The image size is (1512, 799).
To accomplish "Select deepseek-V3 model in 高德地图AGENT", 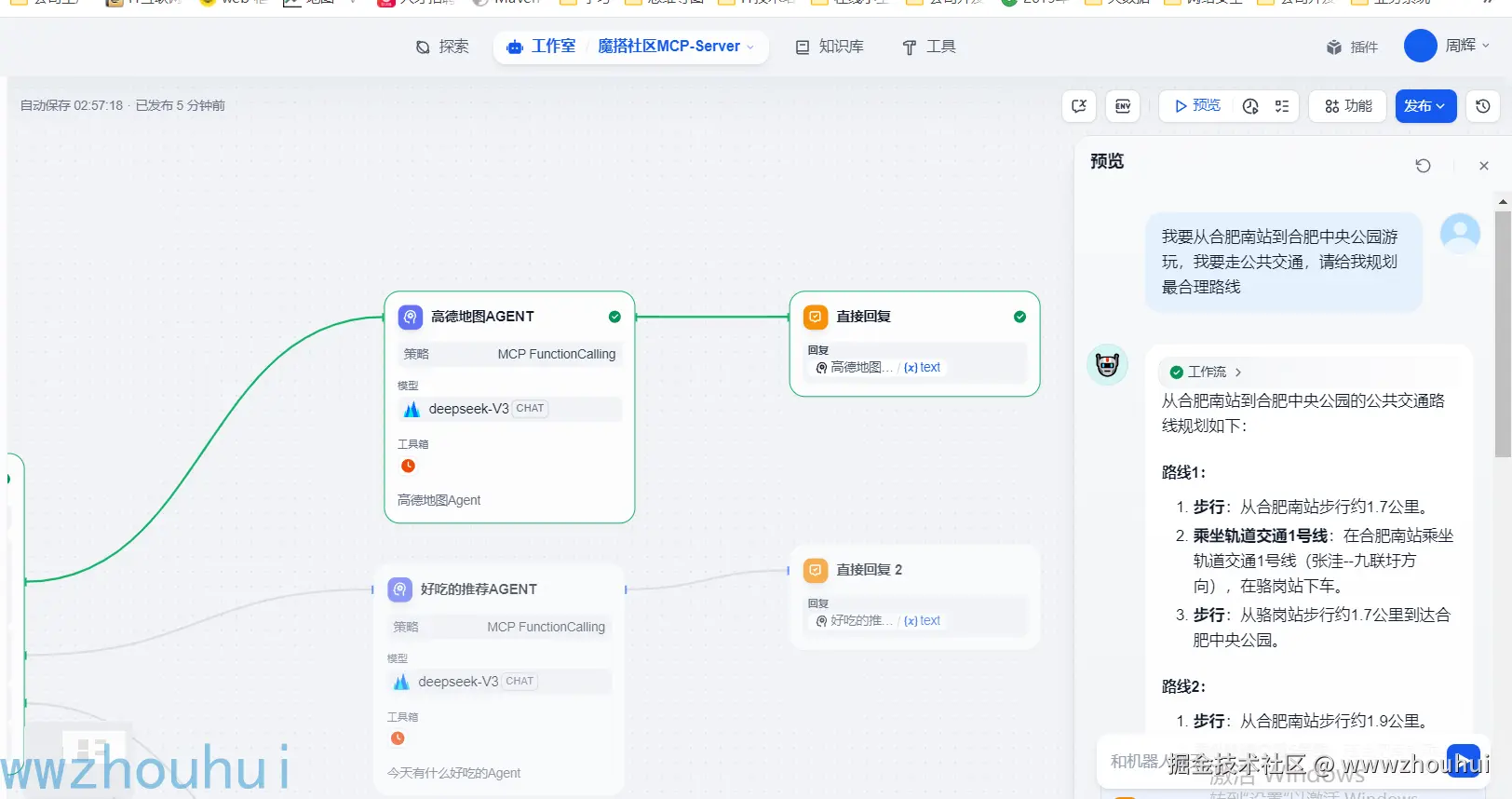I will click(509, 409).
